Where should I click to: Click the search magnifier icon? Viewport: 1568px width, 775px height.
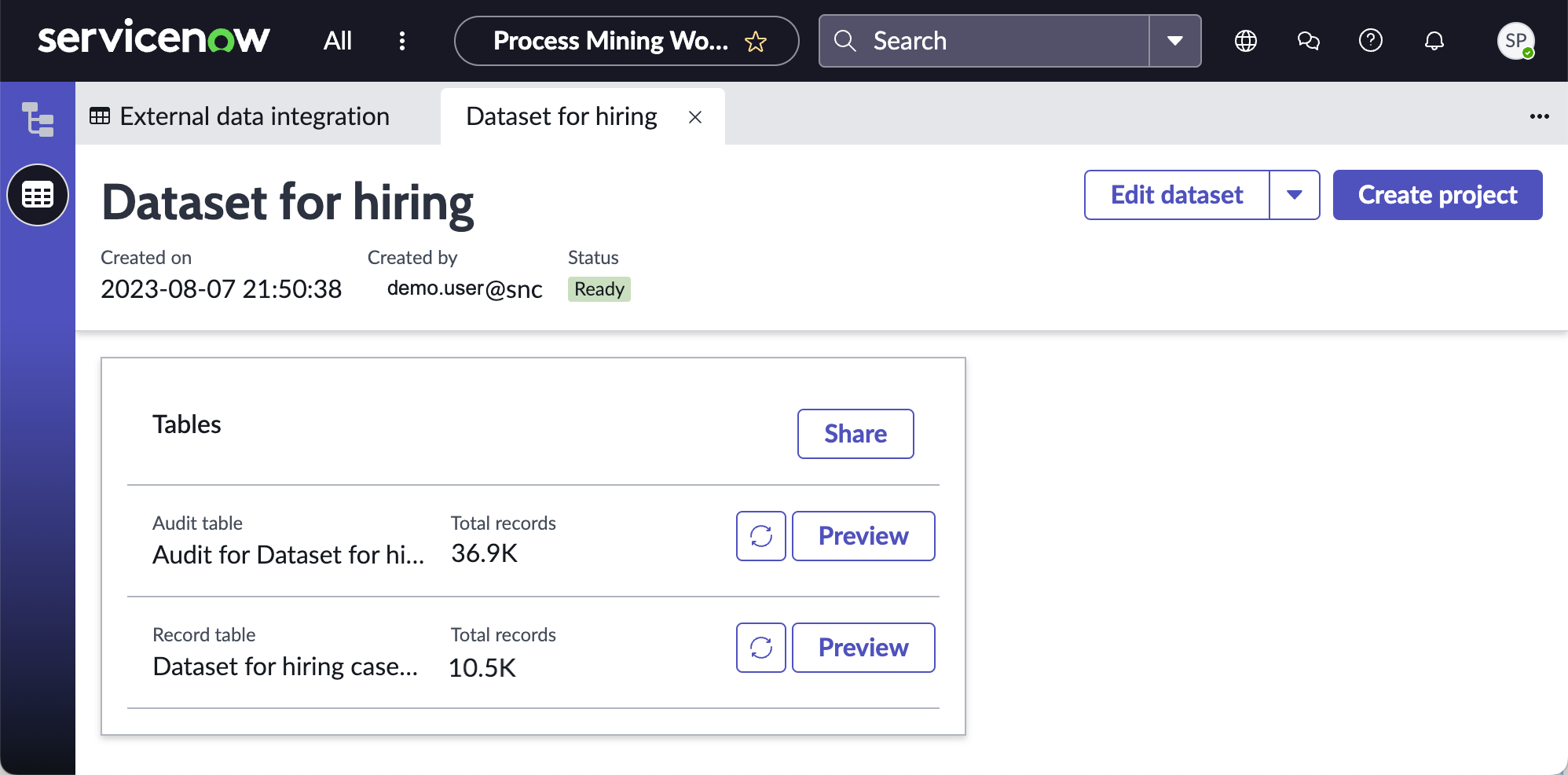point(845,41)
